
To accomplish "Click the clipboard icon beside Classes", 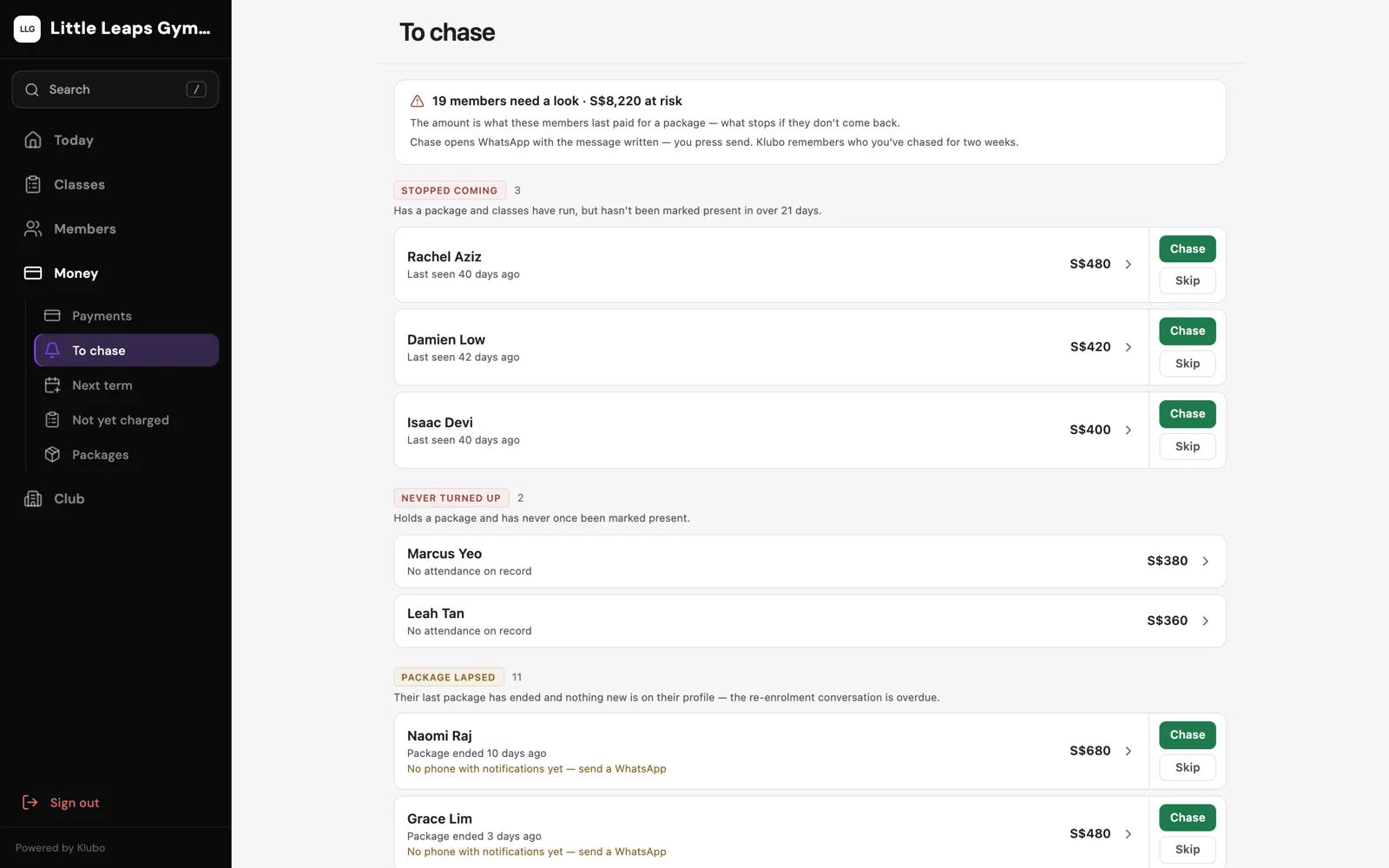I will coord(33,184).
